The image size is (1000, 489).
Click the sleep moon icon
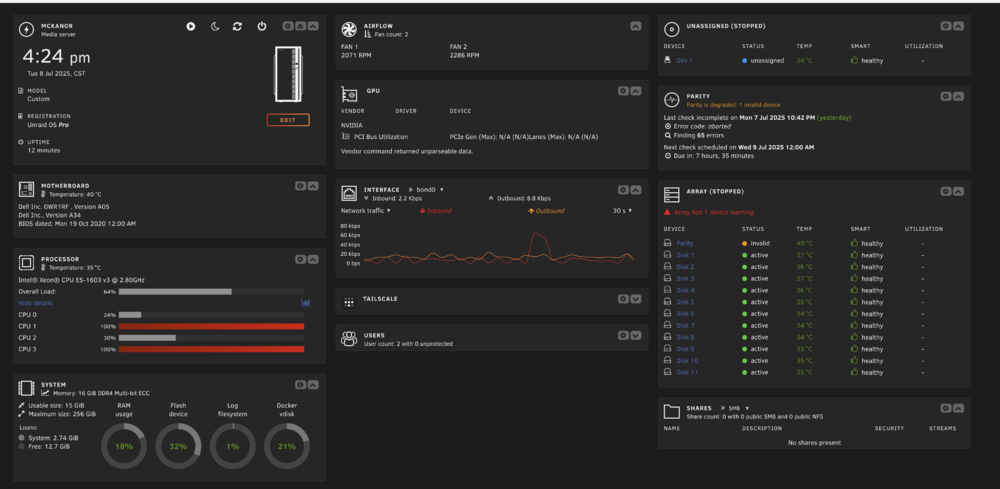click(x=216, y=26)
